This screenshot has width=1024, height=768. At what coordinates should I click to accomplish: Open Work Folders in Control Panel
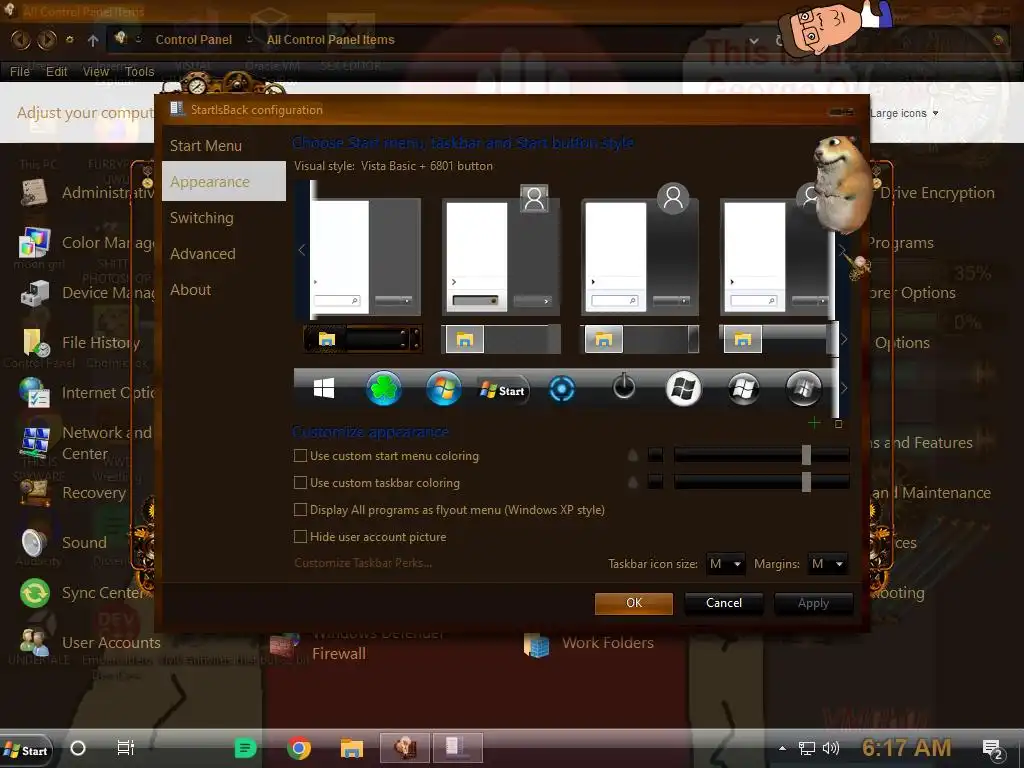pyautogui.click(x=588, y=644)
